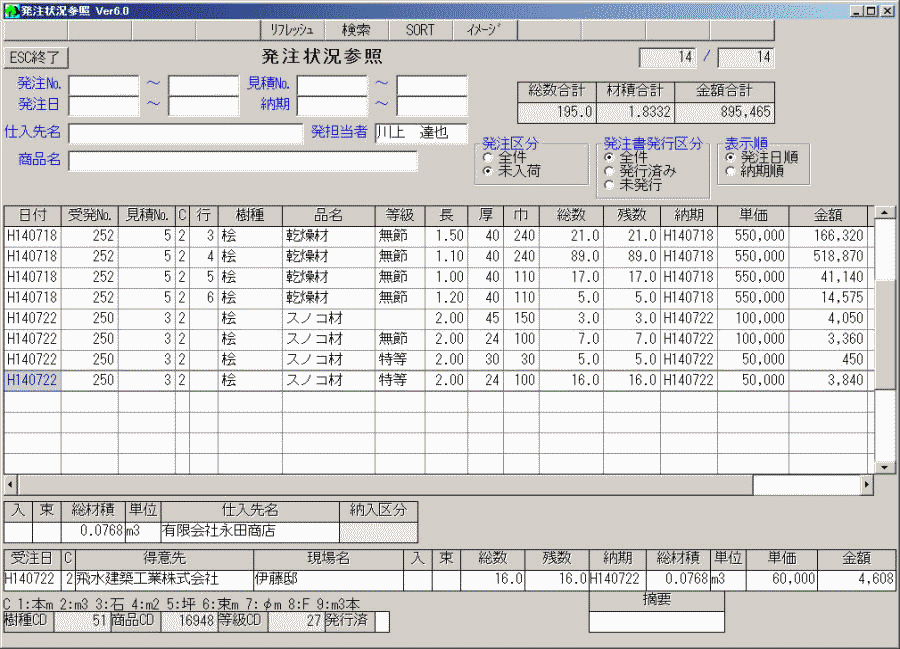
Task: Focus the 発注No. start field
Action: 104,85
